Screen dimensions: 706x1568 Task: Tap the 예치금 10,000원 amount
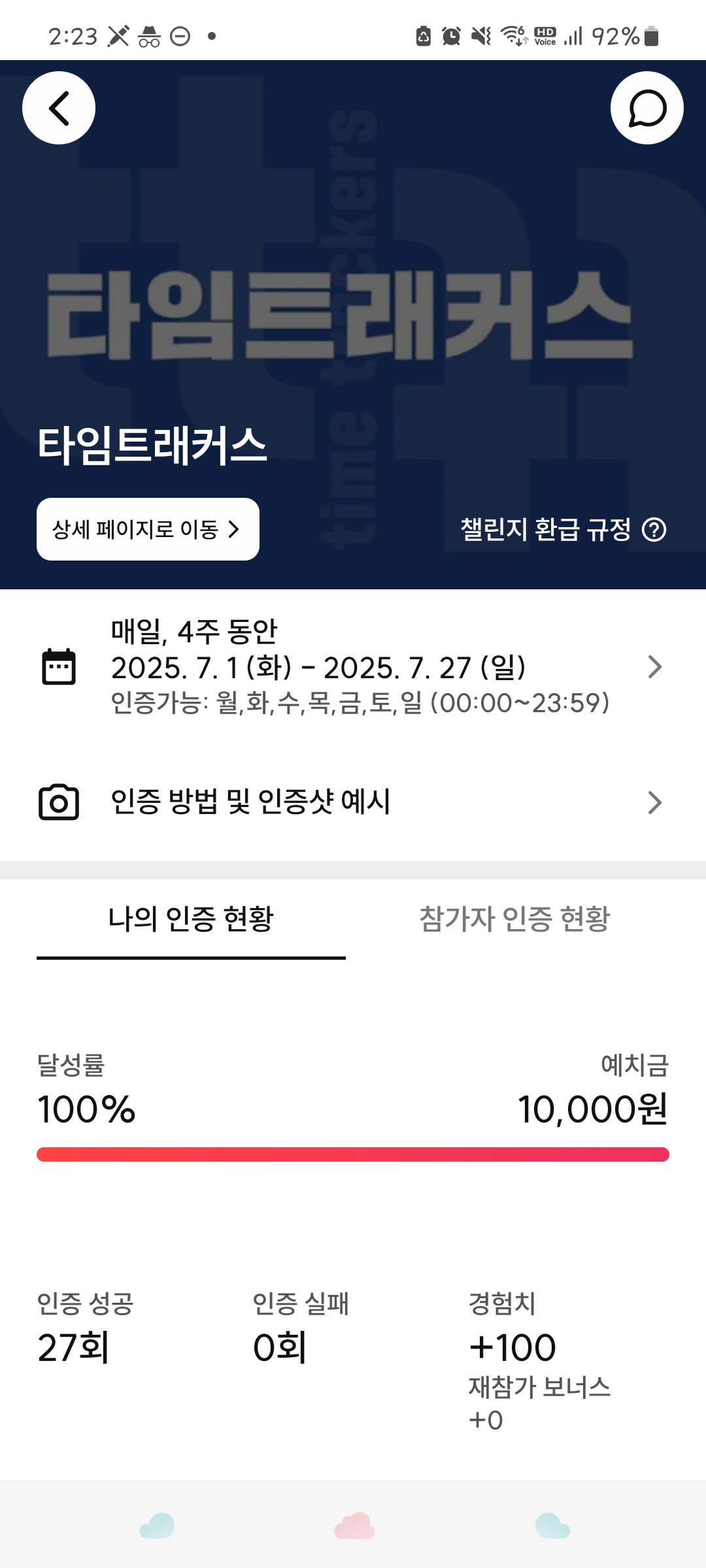tap(592, 1109)
